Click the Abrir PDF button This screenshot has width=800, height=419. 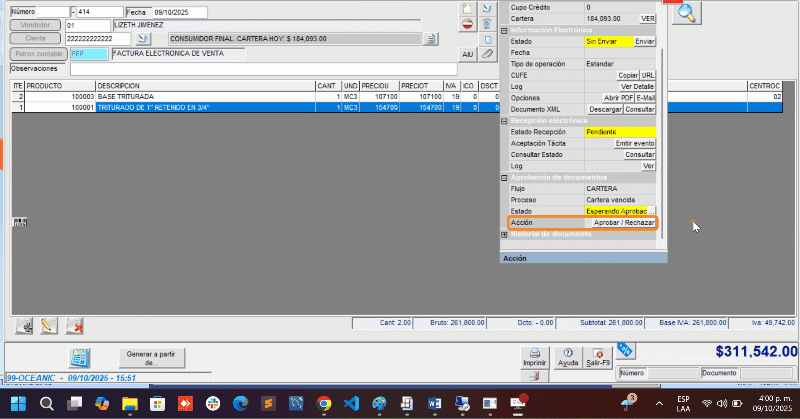coord(618,98)
